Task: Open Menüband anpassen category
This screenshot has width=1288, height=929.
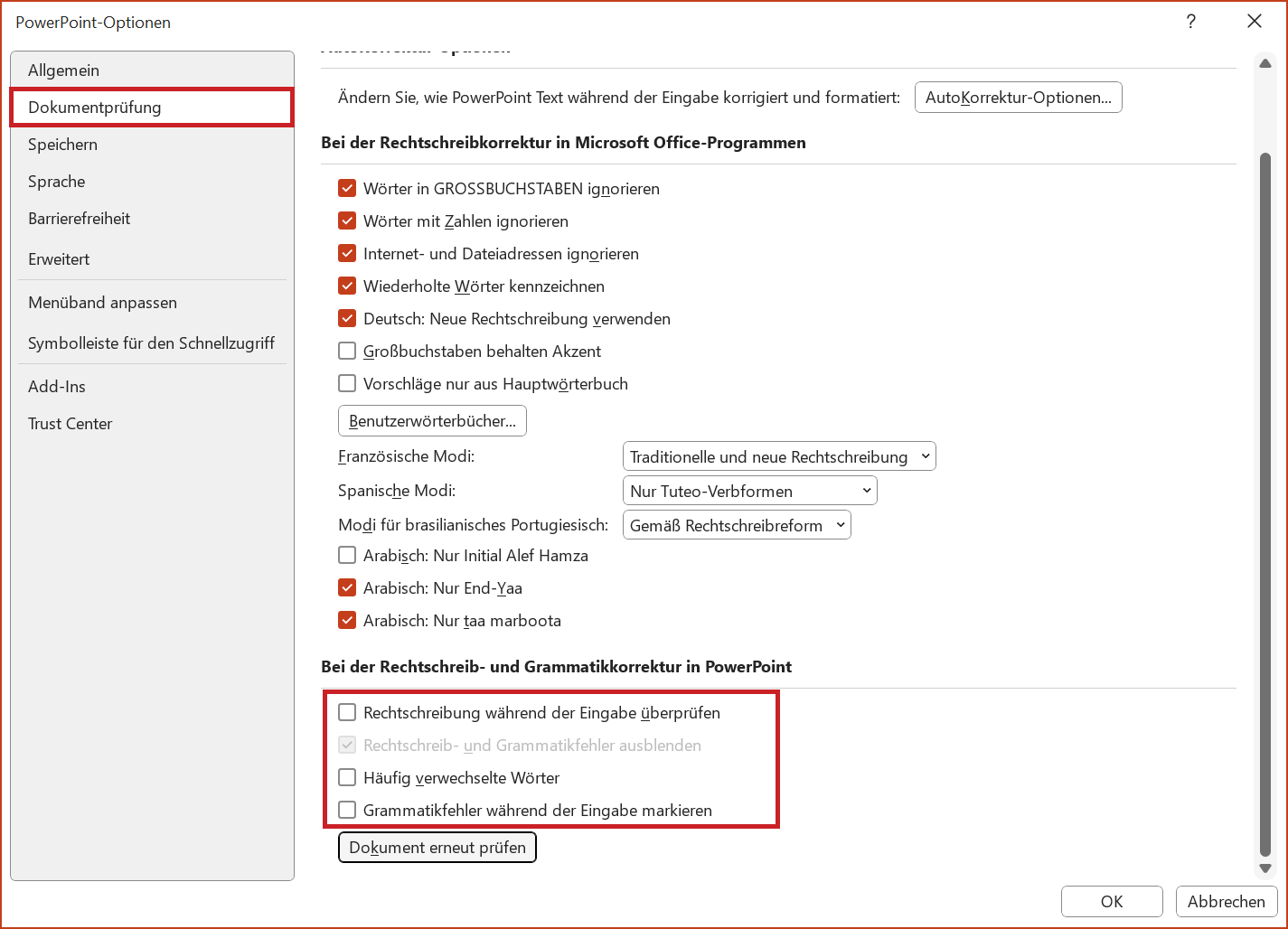Action: point(152,303)
